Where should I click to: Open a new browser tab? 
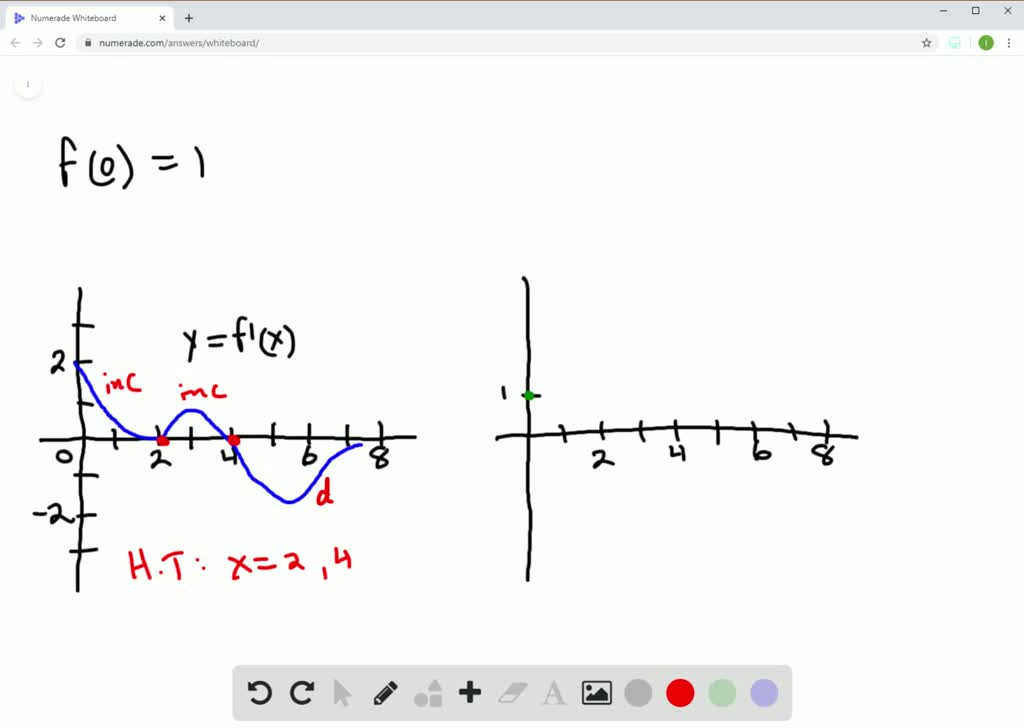point(189,17)
